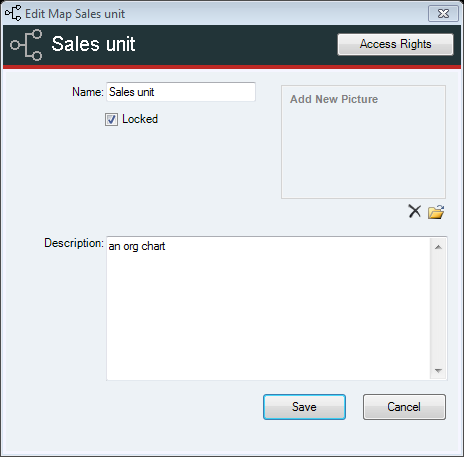The width and height of the screenshot is (464, 457).
Task: Click the org chart icon in header banner
Action: point(26,45)
